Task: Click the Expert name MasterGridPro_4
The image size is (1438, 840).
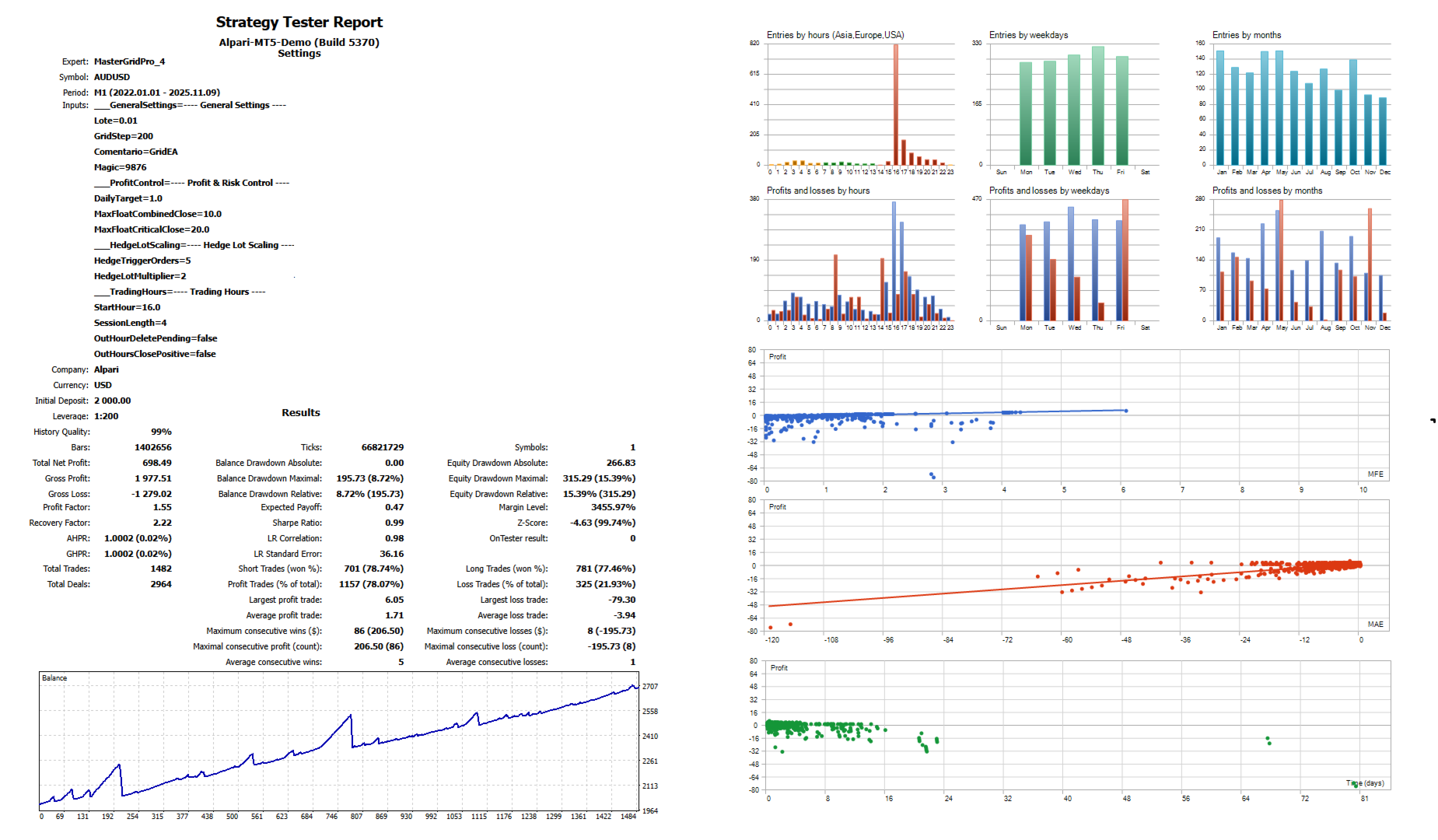Action: (129, 61)
